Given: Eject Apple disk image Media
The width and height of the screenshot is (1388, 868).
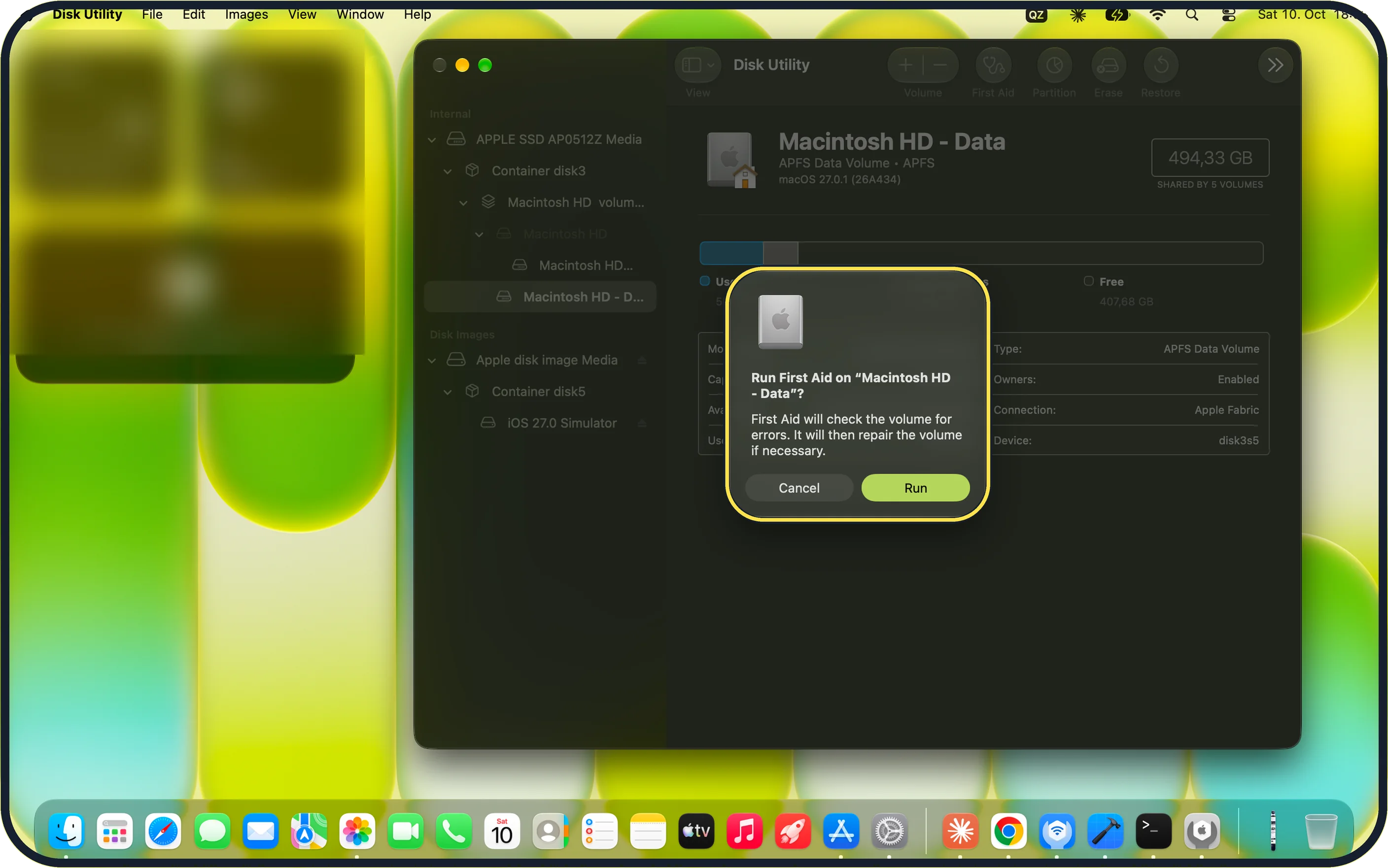Looking at the screenshot, I should click(x=642, y=361).
